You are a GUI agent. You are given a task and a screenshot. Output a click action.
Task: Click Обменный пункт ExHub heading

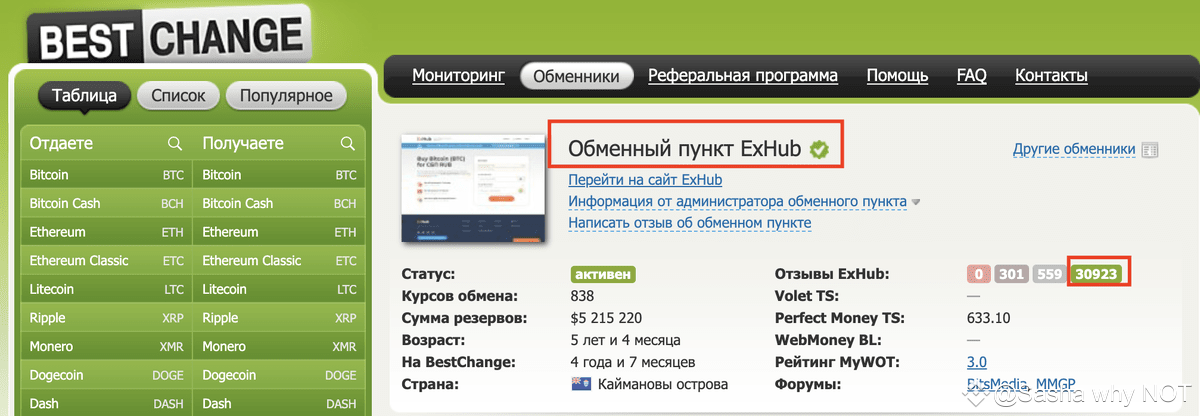(x=685, y=150)
